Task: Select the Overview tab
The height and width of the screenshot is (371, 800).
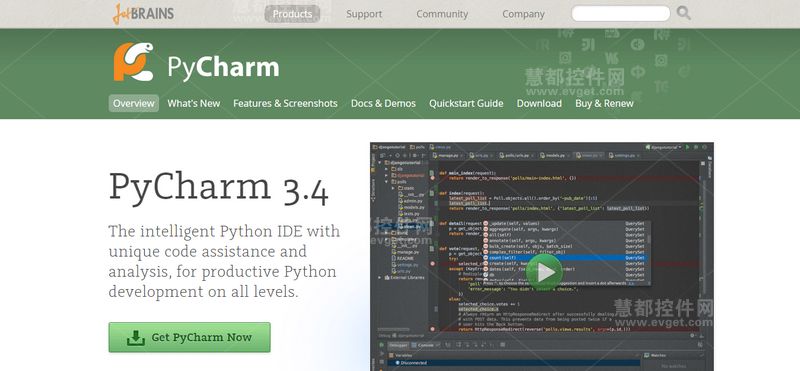Action: coord(134,103)
